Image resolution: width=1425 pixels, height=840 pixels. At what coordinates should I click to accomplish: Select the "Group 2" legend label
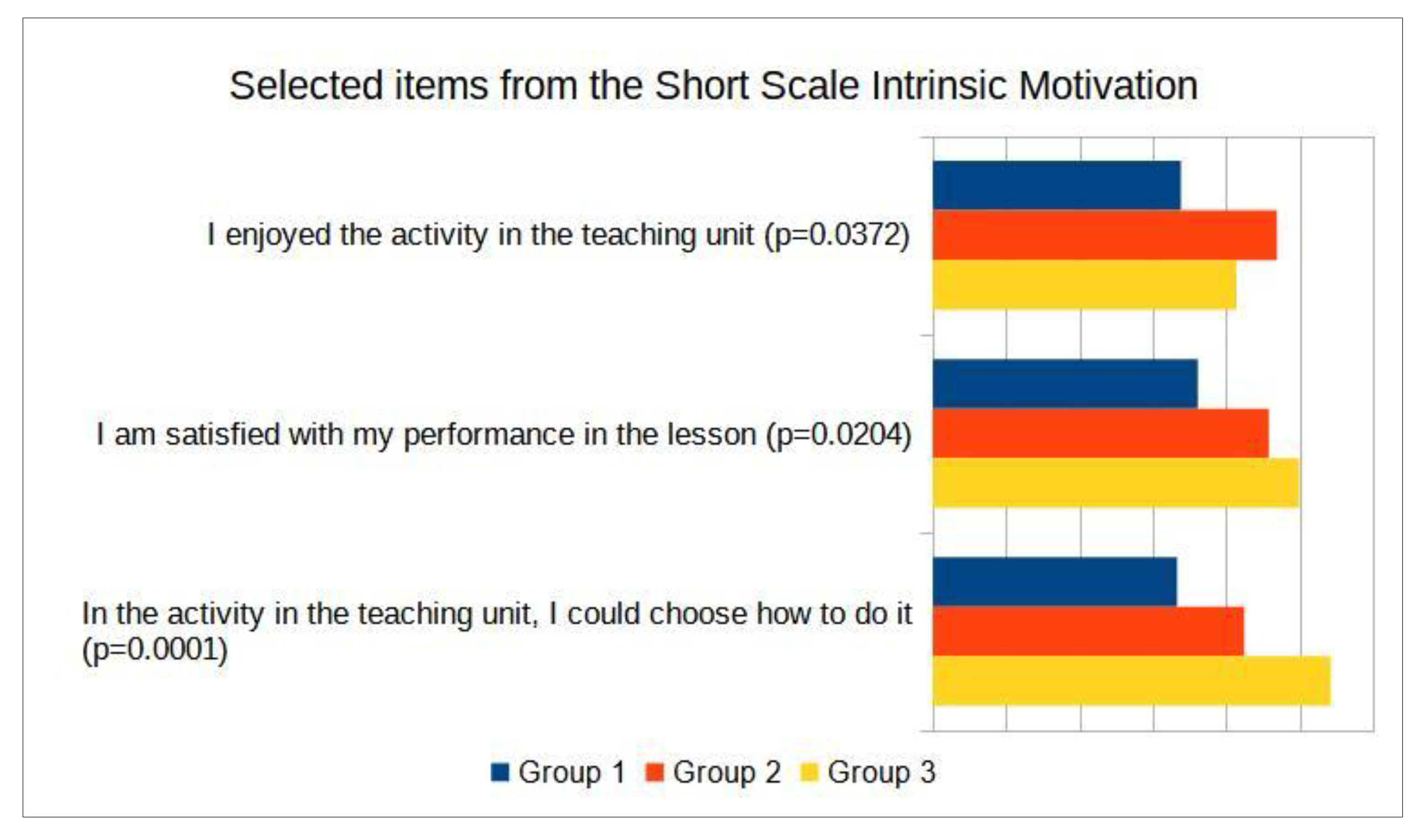pyautogui.click(x=727, y=772)
